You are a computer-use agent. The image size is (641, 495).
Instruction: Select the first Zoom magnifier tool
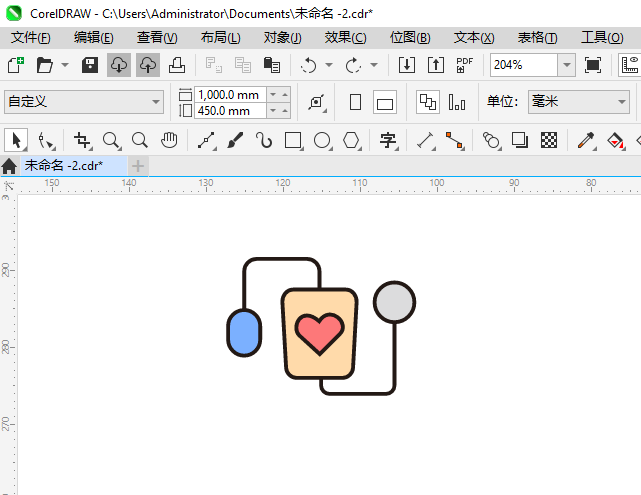[x=111, y=140]
